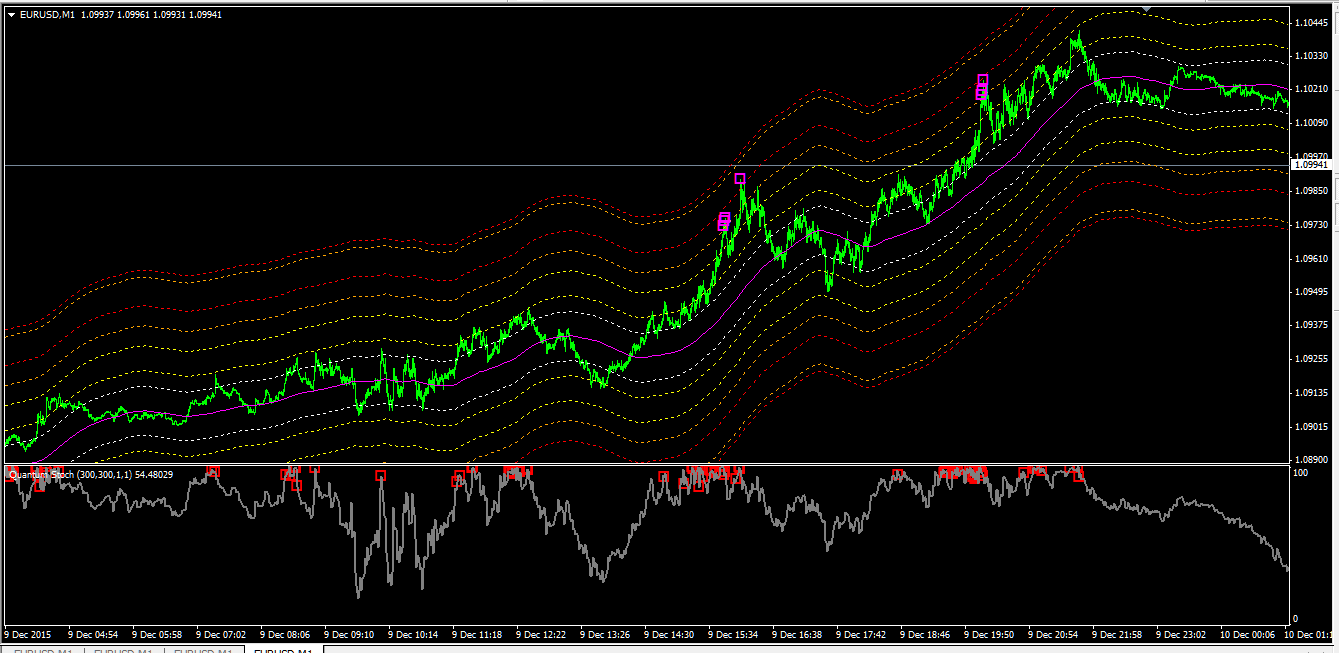This screenshot has width=1339, height=653.
Task: Click the 9 Dec 21:58 time label
Action: [1118, 634]
